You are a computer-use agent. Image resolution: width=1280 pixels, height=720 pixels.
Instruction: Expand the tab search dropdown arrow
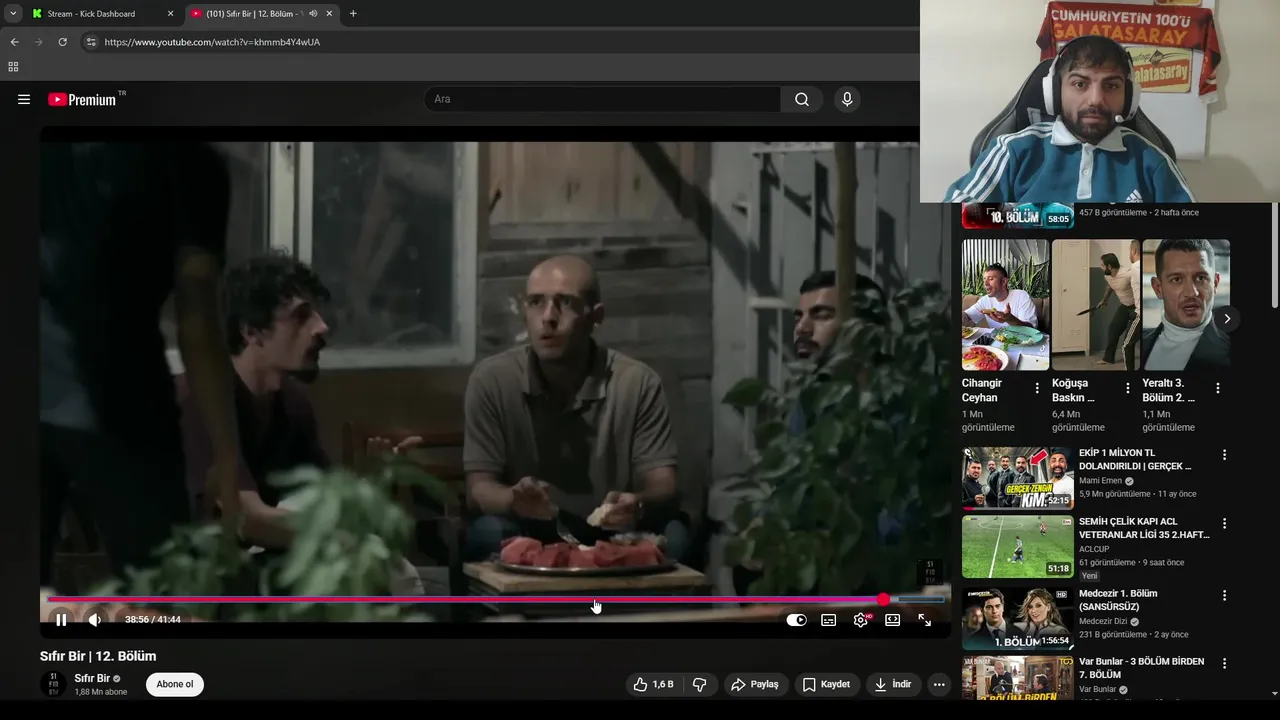click(13, 14)
